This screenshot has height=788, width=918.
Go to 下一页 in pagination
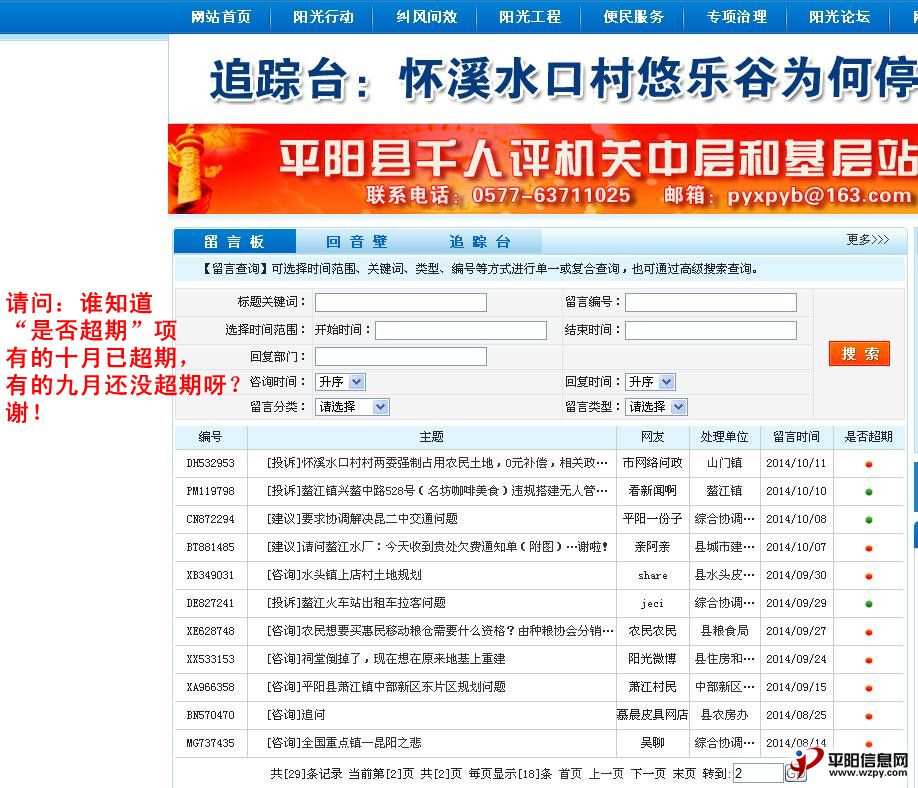coord(649,773)
